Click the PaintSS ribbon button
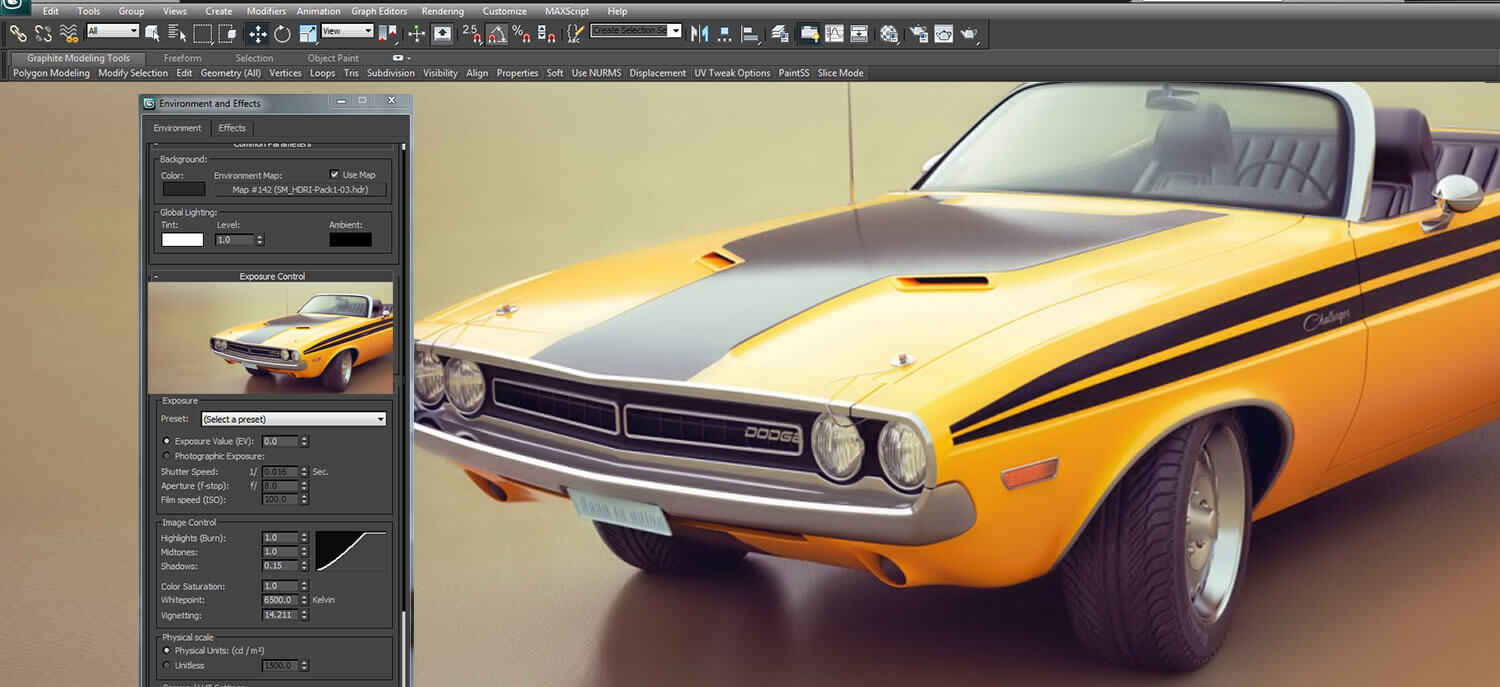This screenshot has width=1500, height=687. coord(794,73)
